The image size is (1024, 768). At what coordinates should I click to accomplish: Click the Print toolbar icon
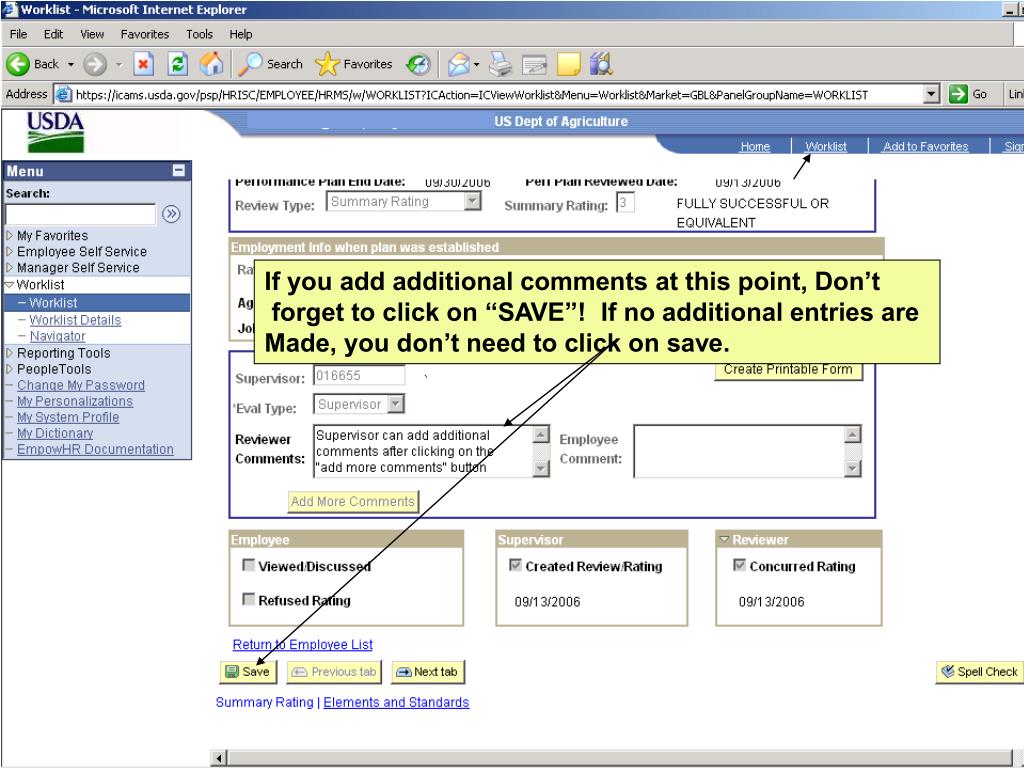point(501,64)
